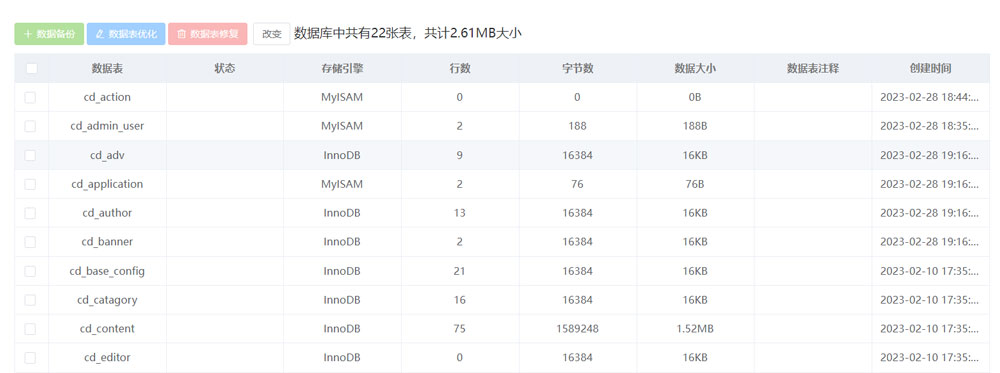Click row count 9 of cd_adv
This screenshot has height=373, width=1000.
[460, 155]
